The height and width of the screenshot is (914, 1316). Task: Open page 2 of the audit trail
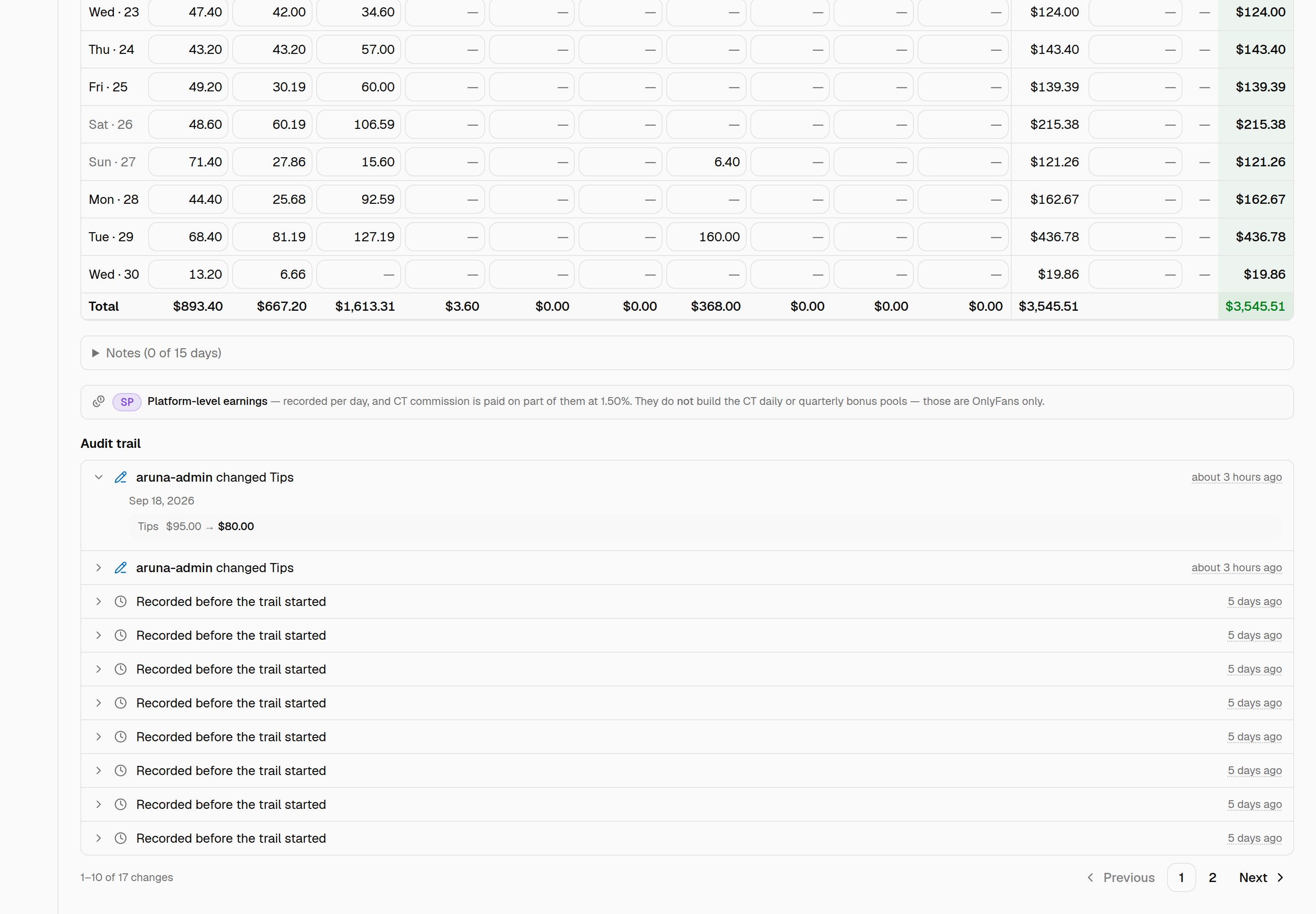click(x=1212, y=878)
